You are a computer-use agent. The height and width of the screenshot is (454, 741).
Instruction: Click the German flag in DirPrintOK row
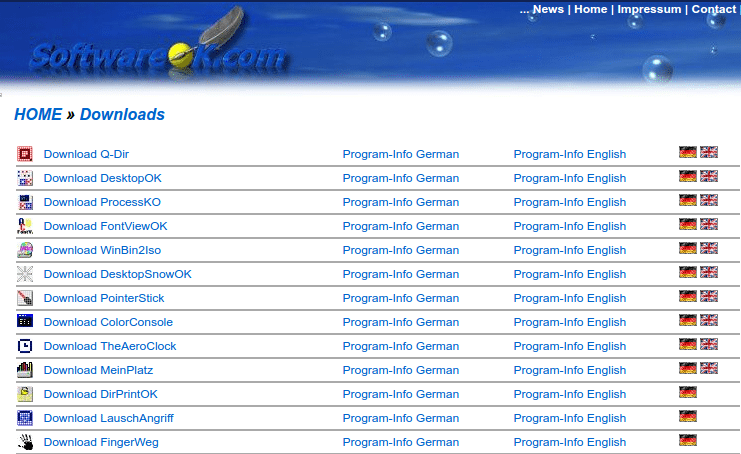coord(688,392)
